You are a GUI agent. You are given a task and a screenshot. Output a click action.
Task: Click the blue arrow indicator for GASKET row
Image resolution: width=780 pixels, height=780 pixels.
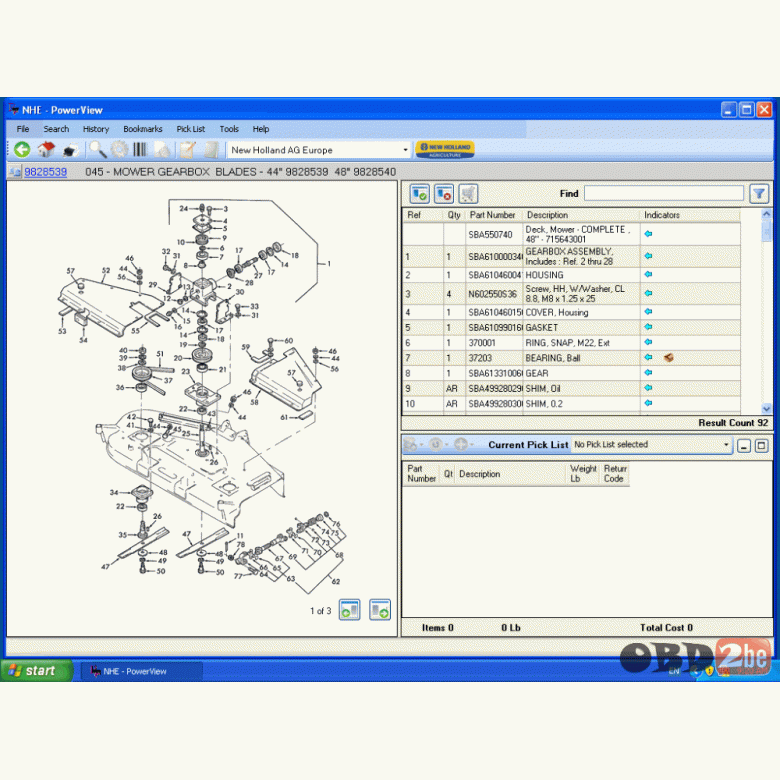[x=648, y=327]
